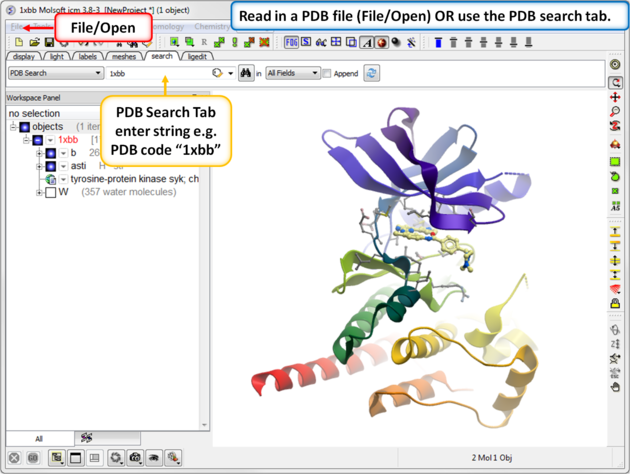Click the translate move tool in right toolbar
This screenshot has width=630, height=474.
[616, 97]
